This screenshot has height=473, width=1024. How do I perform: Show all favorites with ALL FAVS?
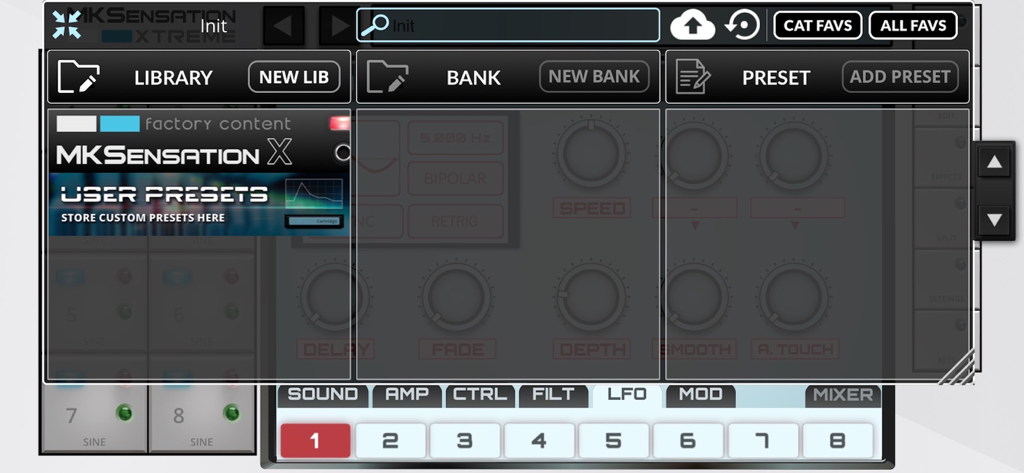pyautogui.click(x=913, y=25)
